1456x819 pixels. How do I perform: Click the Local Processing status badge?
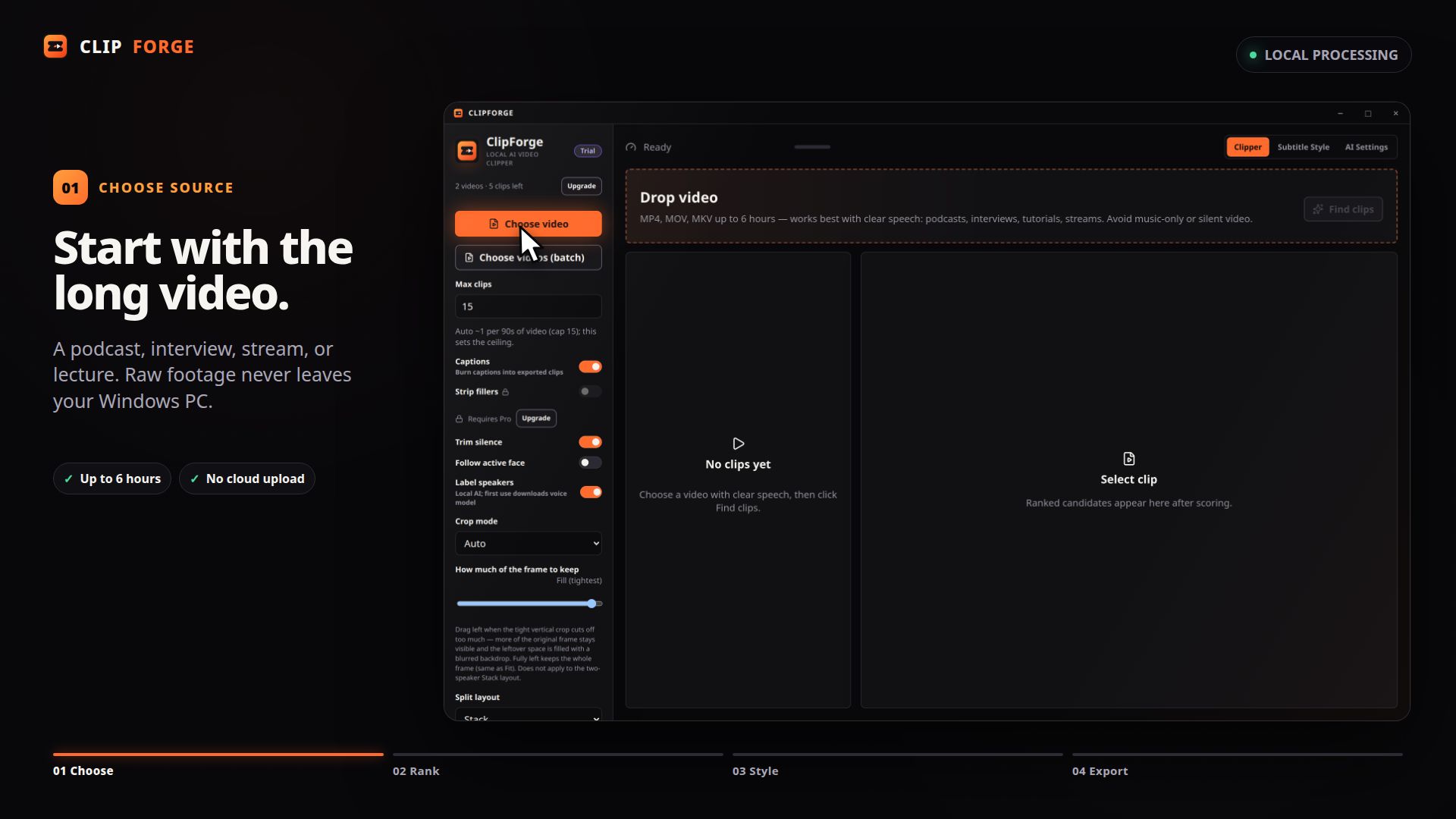point(1323,55)
